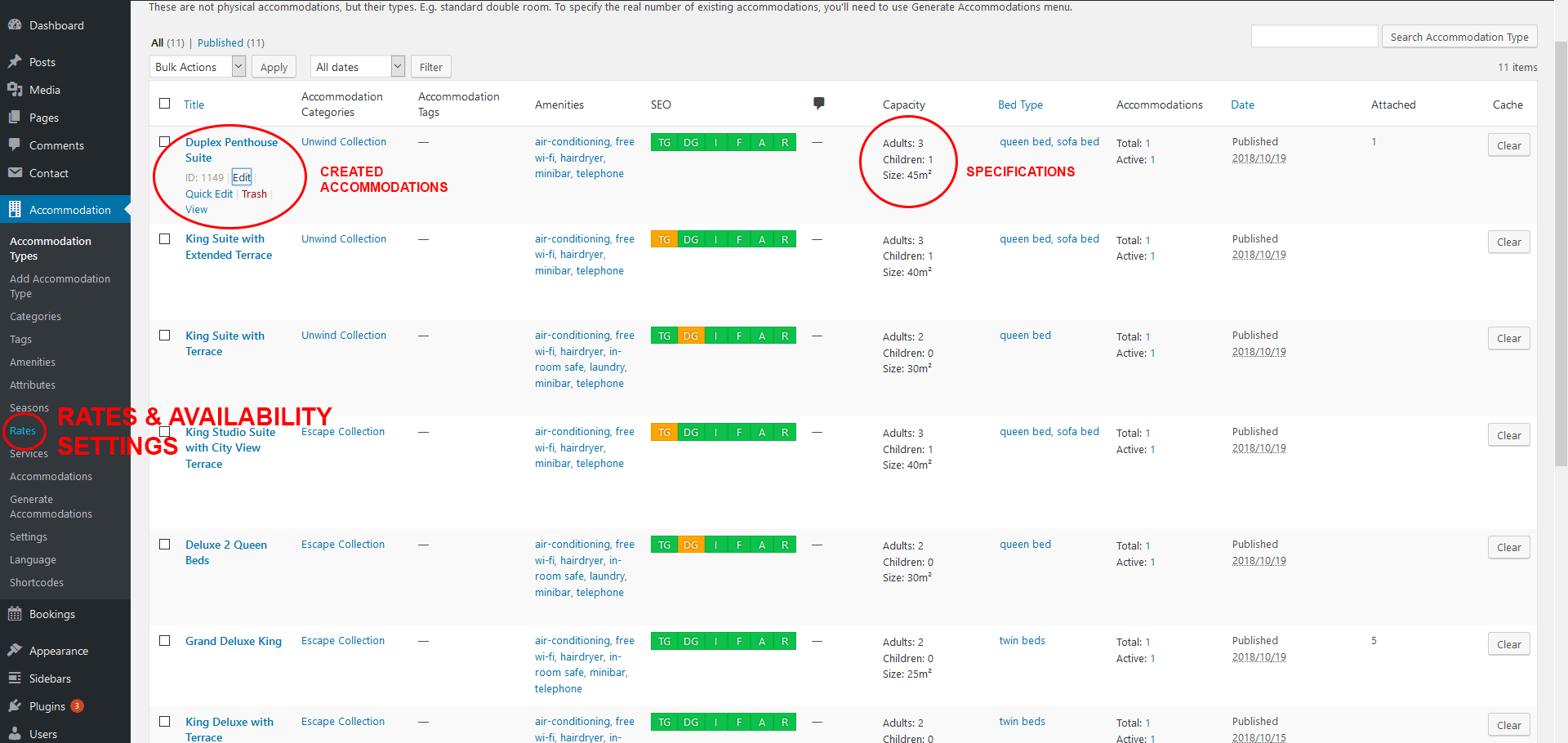Click Edit link under Duplex Penthouse Suite
The width and height of the screenshot is (1568, 743).
pos(242,177)
